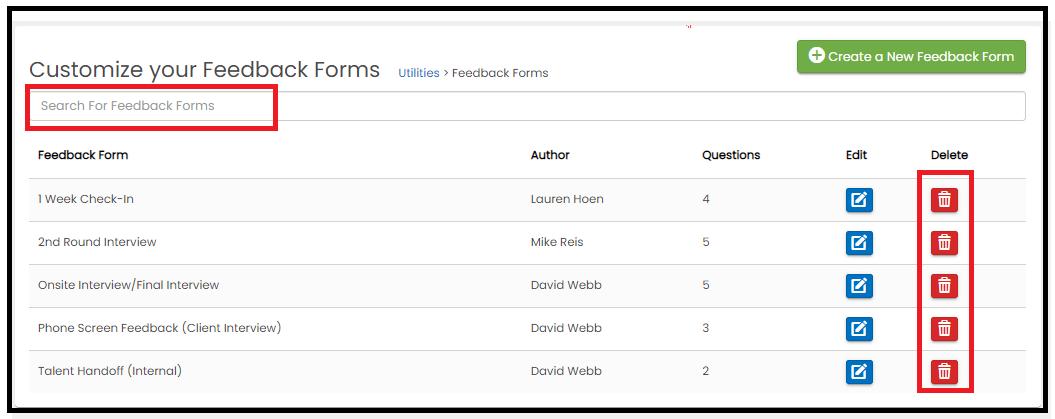Edit the Phone Screen Feedback form
1055x419 pixels.
click(x=859, y=329)
